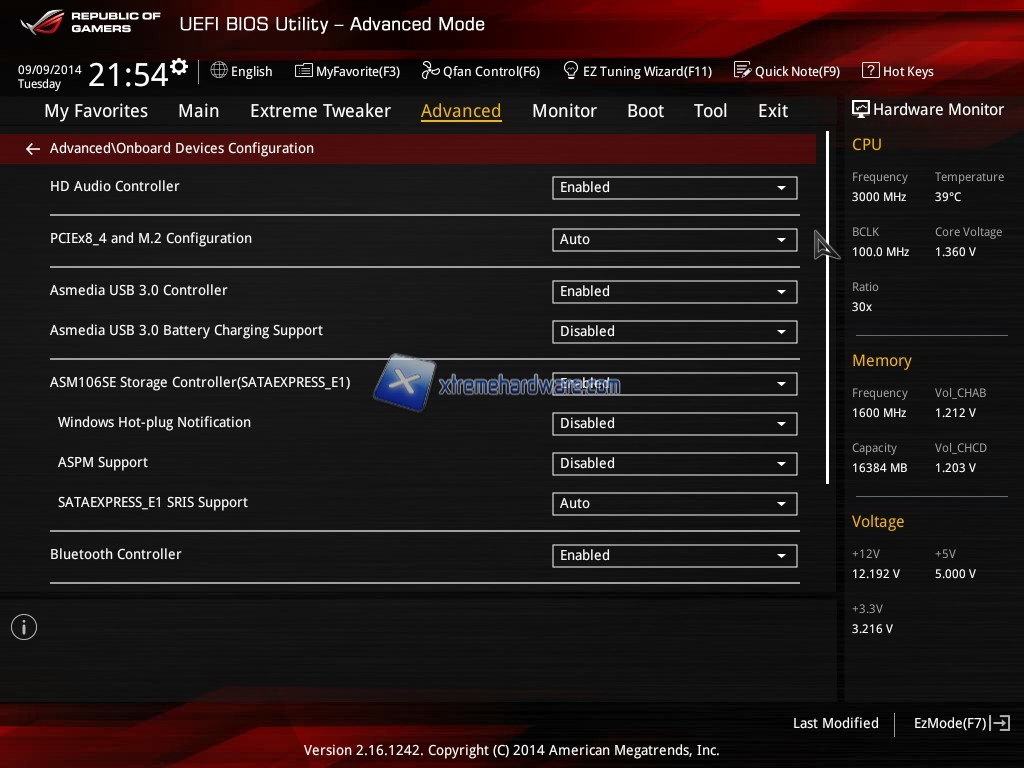Change Asmedia USB 3.0 Controller setting
This screenshot has height=768, width=1024.
tap(674, 291)
